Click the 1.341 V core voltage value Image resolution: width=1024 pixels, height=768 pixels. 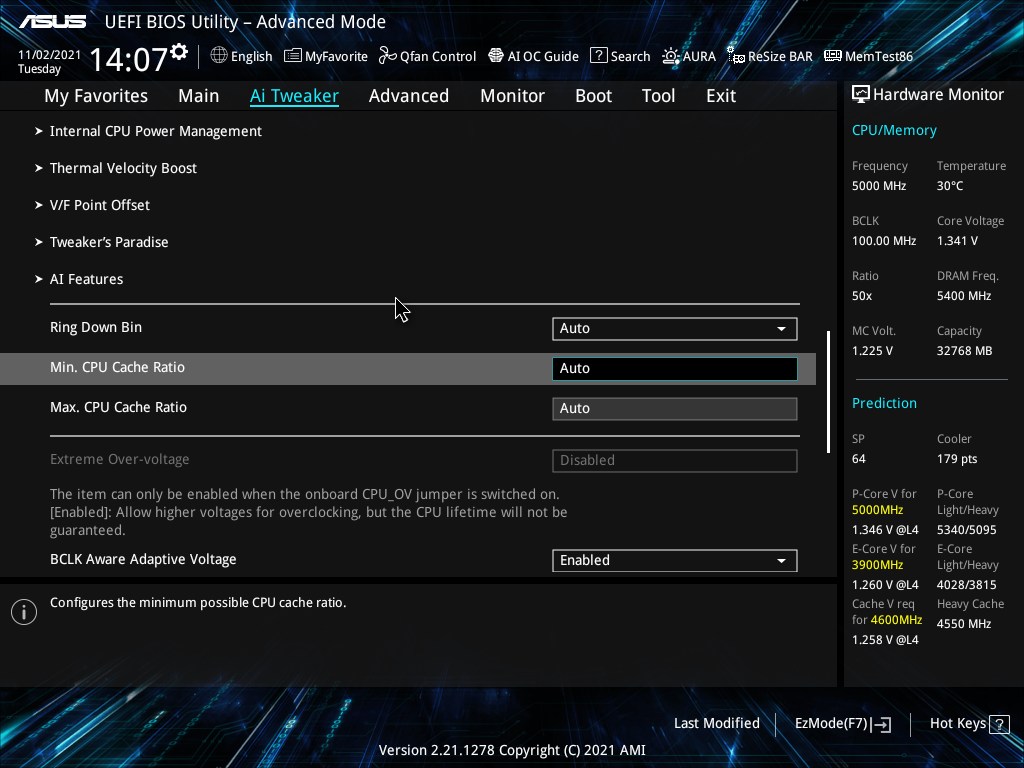[x=957, y=241]
